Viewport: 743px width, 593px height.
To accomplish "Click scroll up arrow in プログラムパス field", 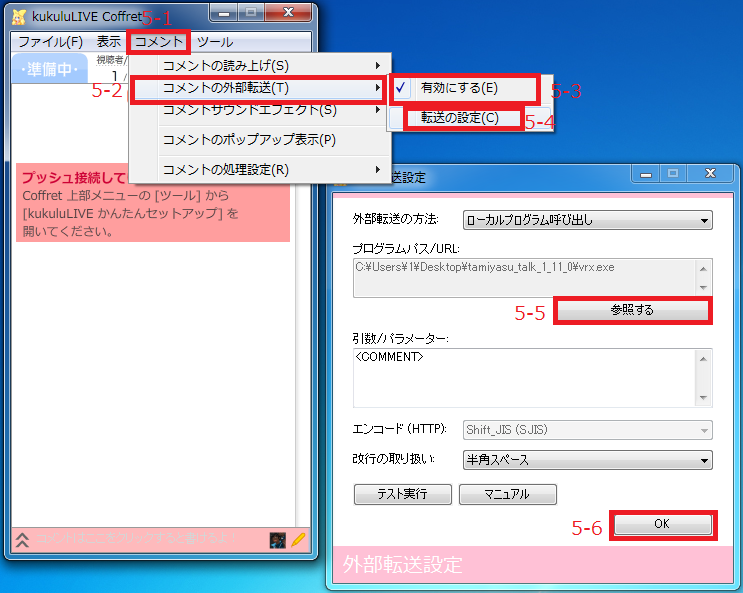I will click(704, 269).
